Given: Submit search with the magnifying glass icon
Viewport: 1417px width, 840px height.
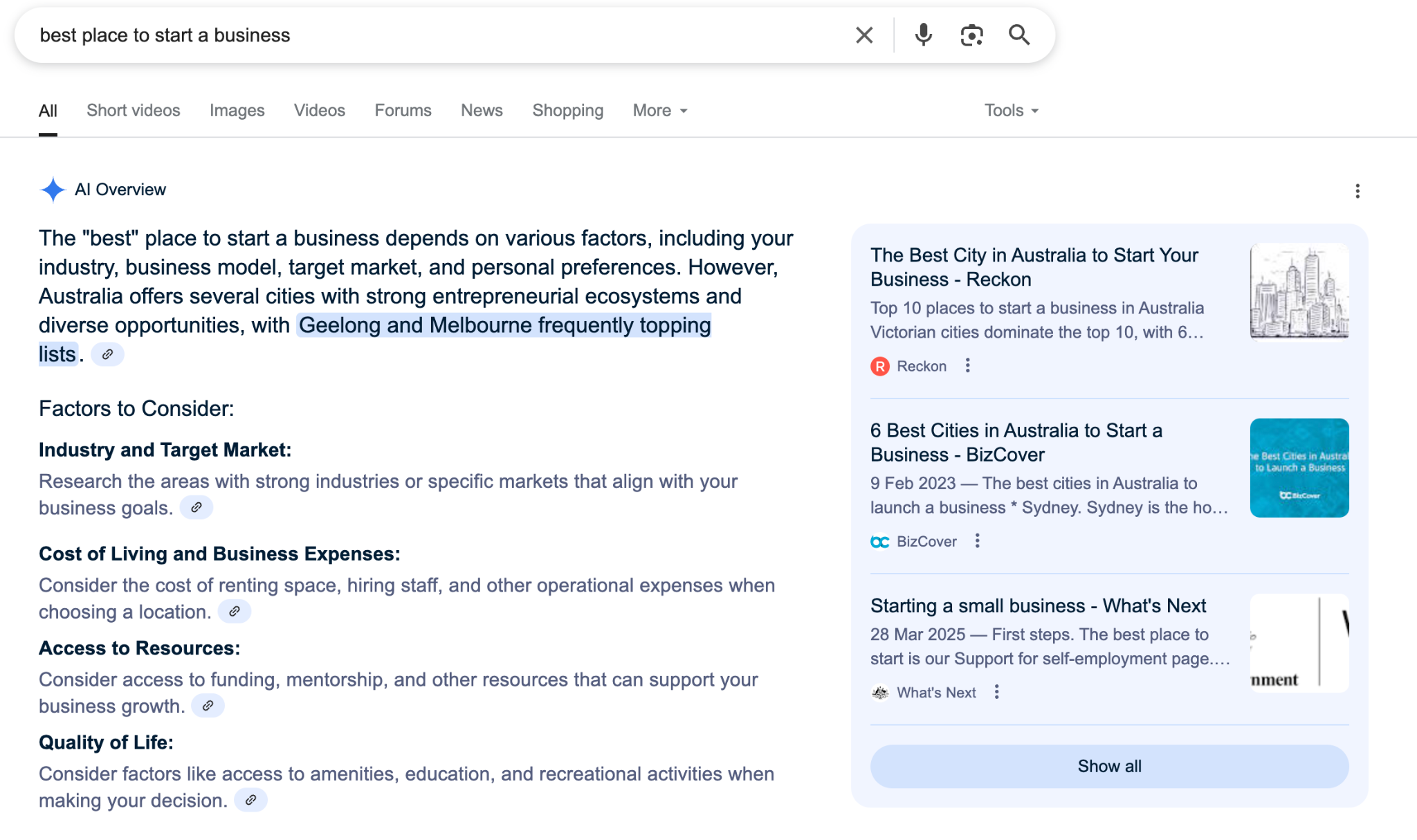Looking at the screenshot, I should 1019,35.
